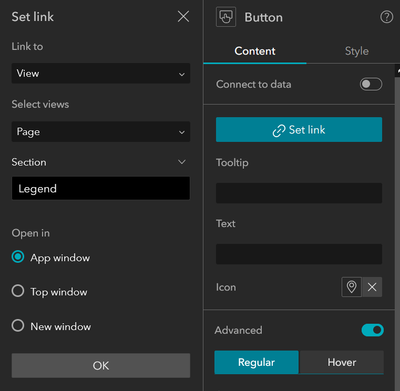Choose the map pin icon
Screen dimensions: 400x391
(351, 287)
